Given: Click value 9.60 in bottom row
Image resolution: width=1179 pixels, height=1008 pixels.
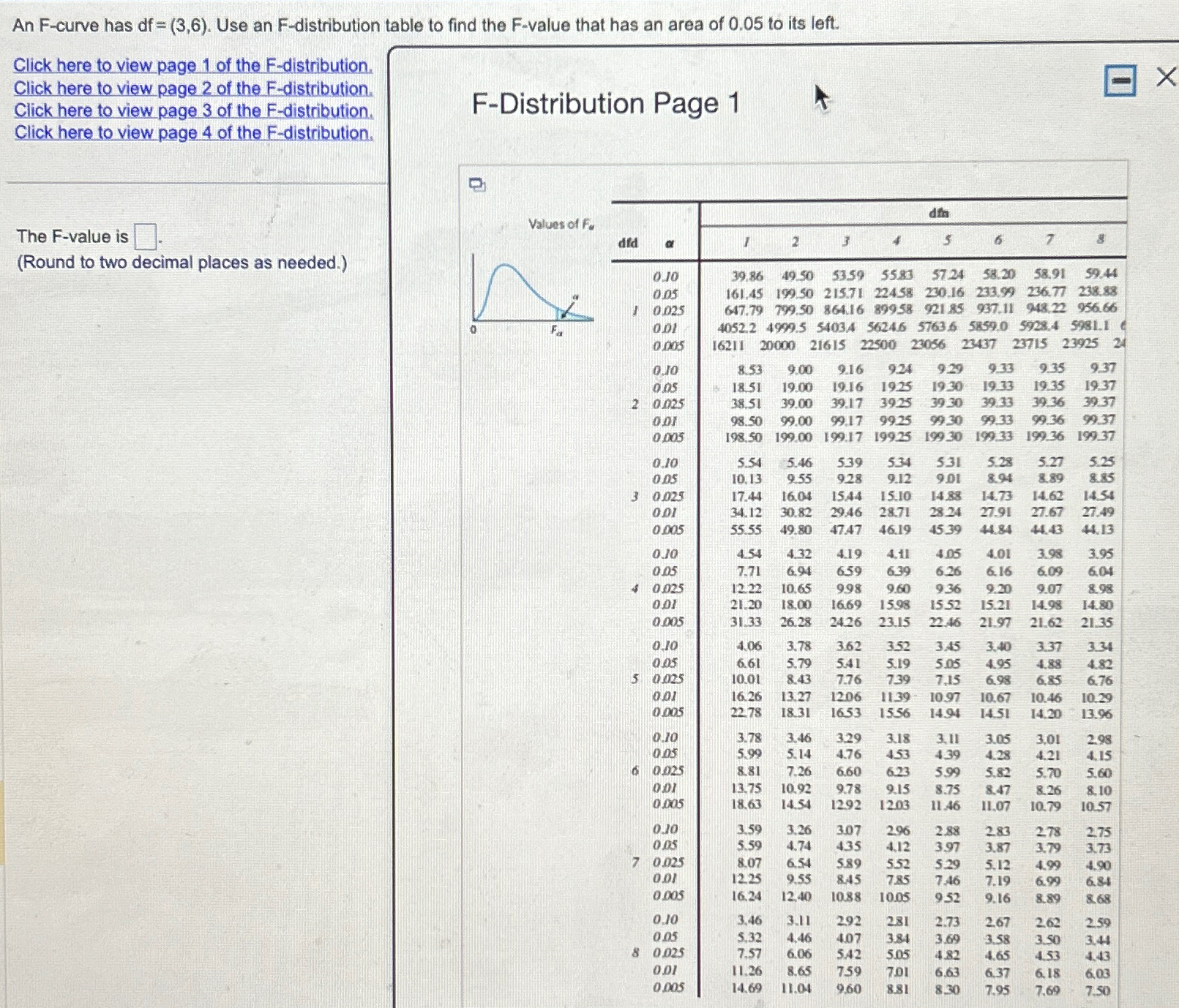Looking at the screenshot, I should tap(847, 989).
